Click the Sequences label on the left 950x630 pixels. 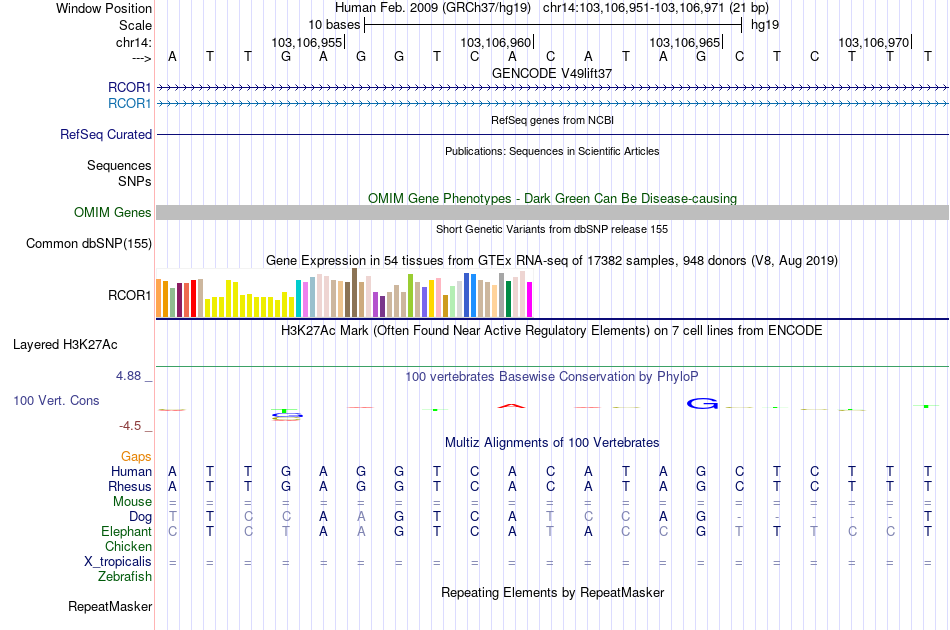(119, 165)
